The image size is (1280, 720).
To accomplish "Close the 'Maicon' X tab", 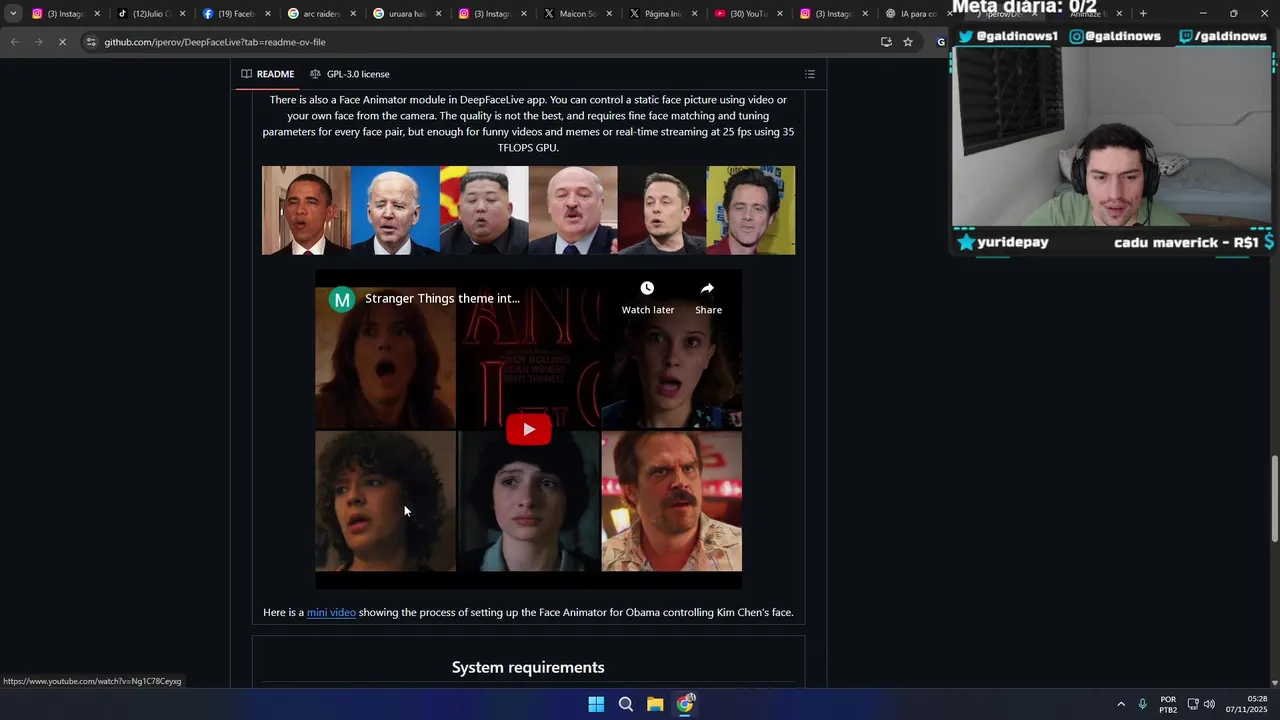I will 609,14.
